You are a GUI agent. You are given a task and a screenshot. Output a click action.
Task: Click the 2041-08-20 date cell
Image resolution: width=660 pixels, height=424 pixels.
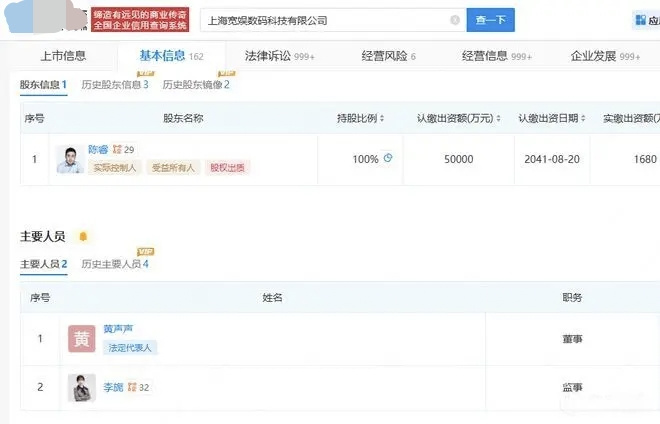[x=552, y=159]
